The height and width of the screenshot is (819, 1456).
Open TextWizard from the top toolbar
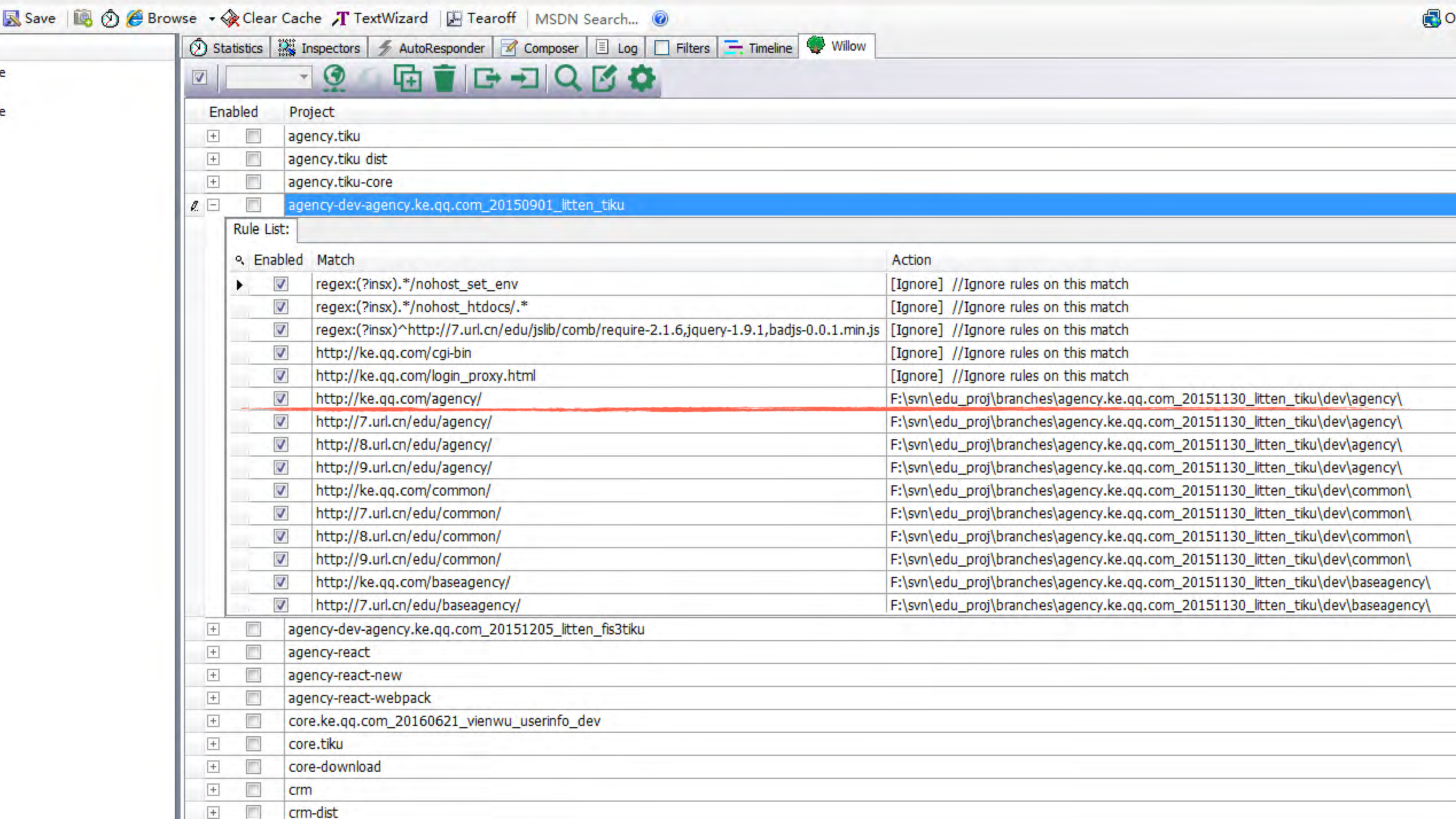pos(380,18)
